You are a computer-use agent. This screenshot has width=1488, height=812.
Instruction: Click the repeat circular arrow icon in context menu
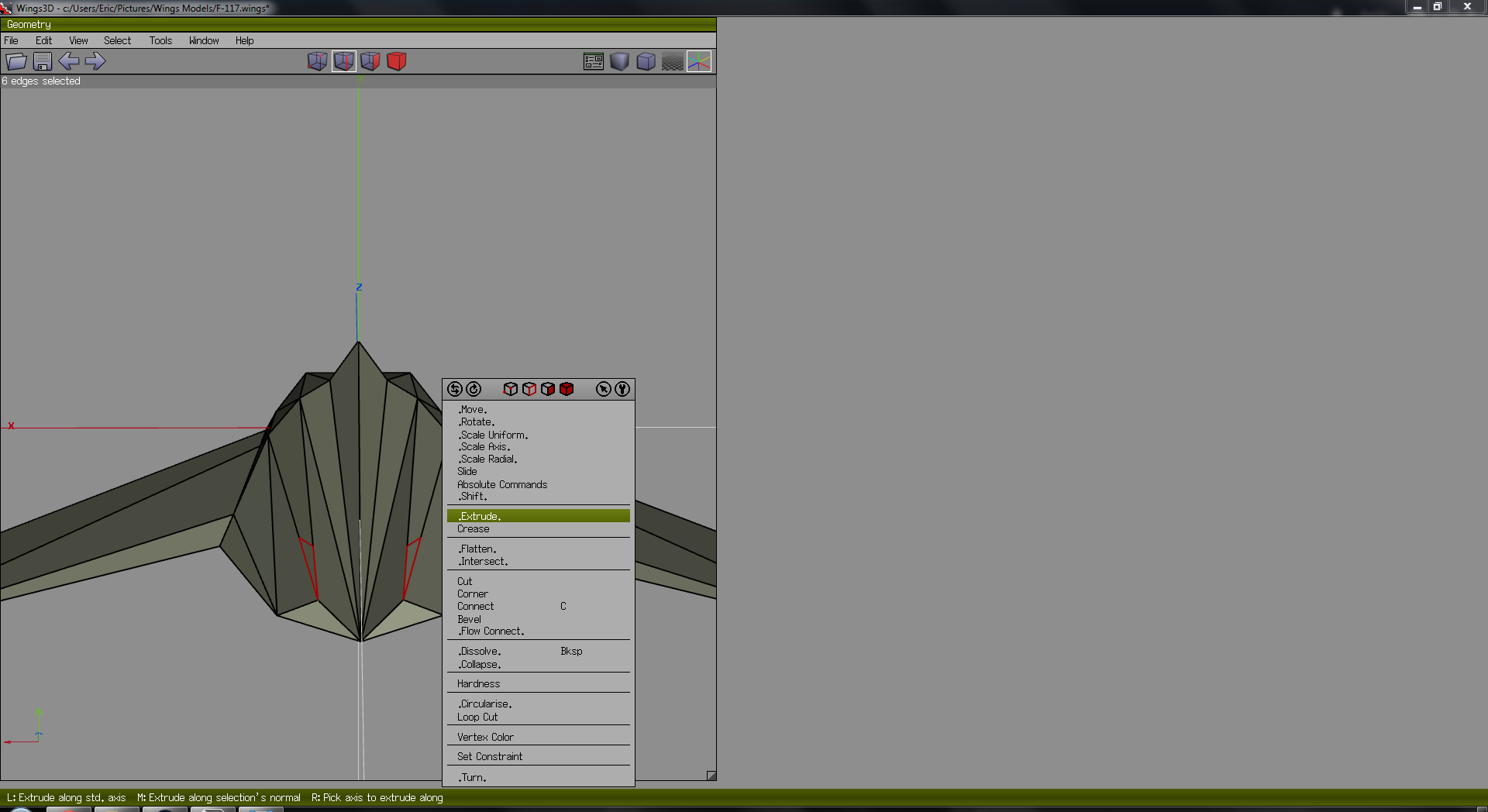474,389
